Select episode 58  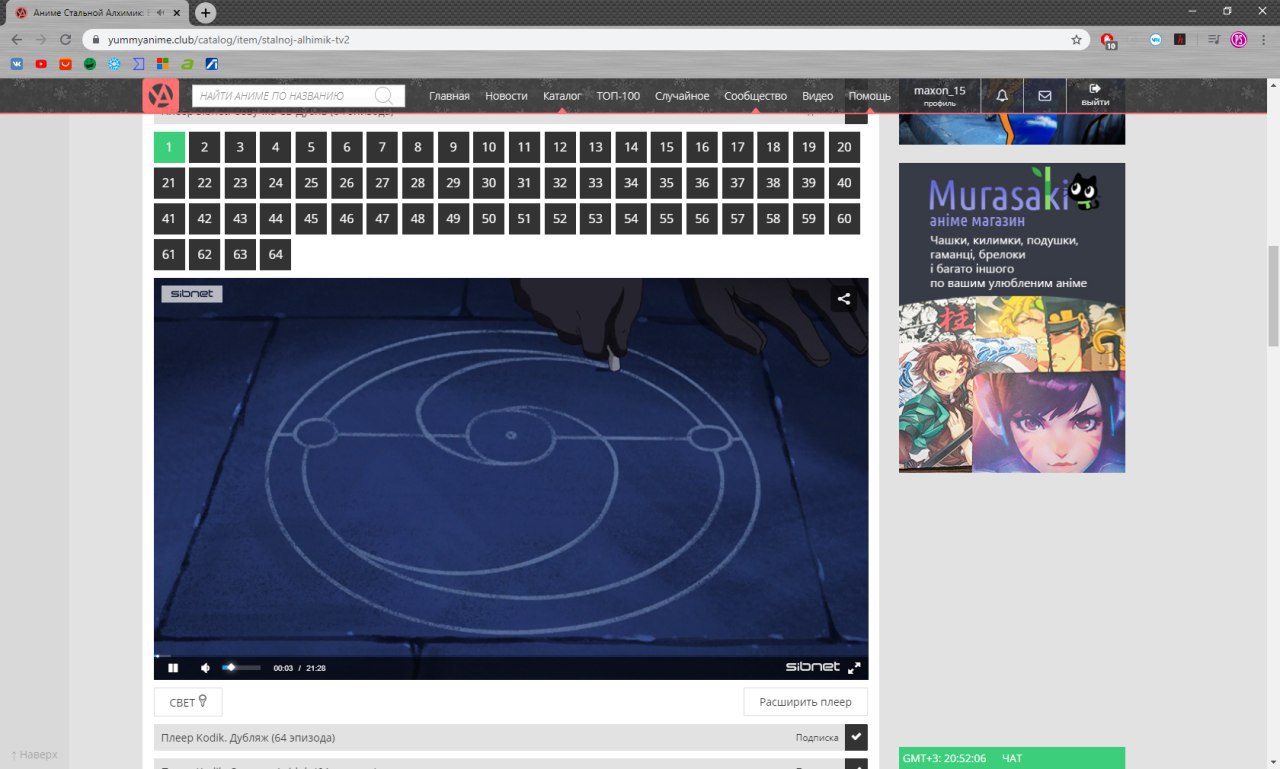click(773, 219)
